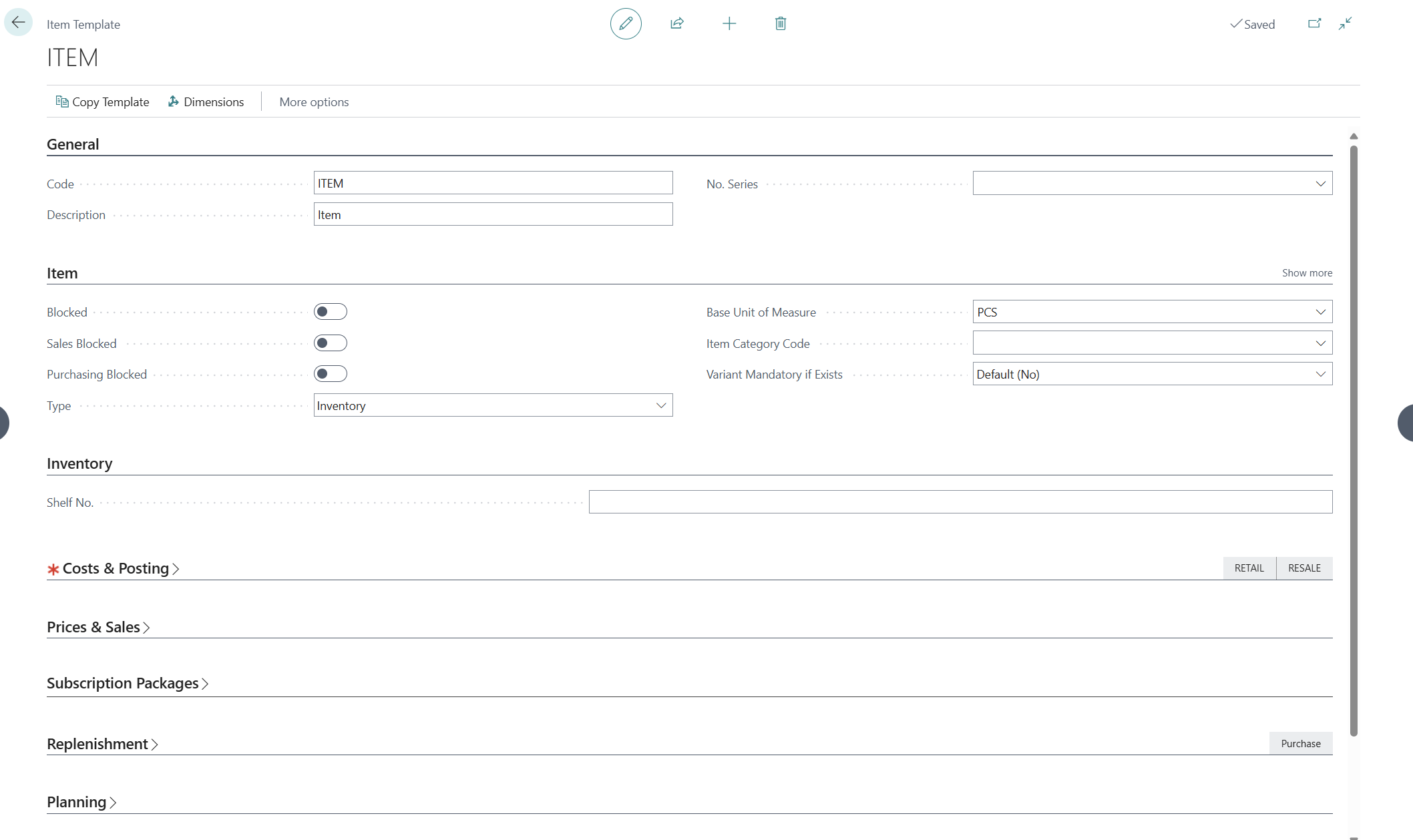Turn on Purchasing Blocked switch

(331, 374)
